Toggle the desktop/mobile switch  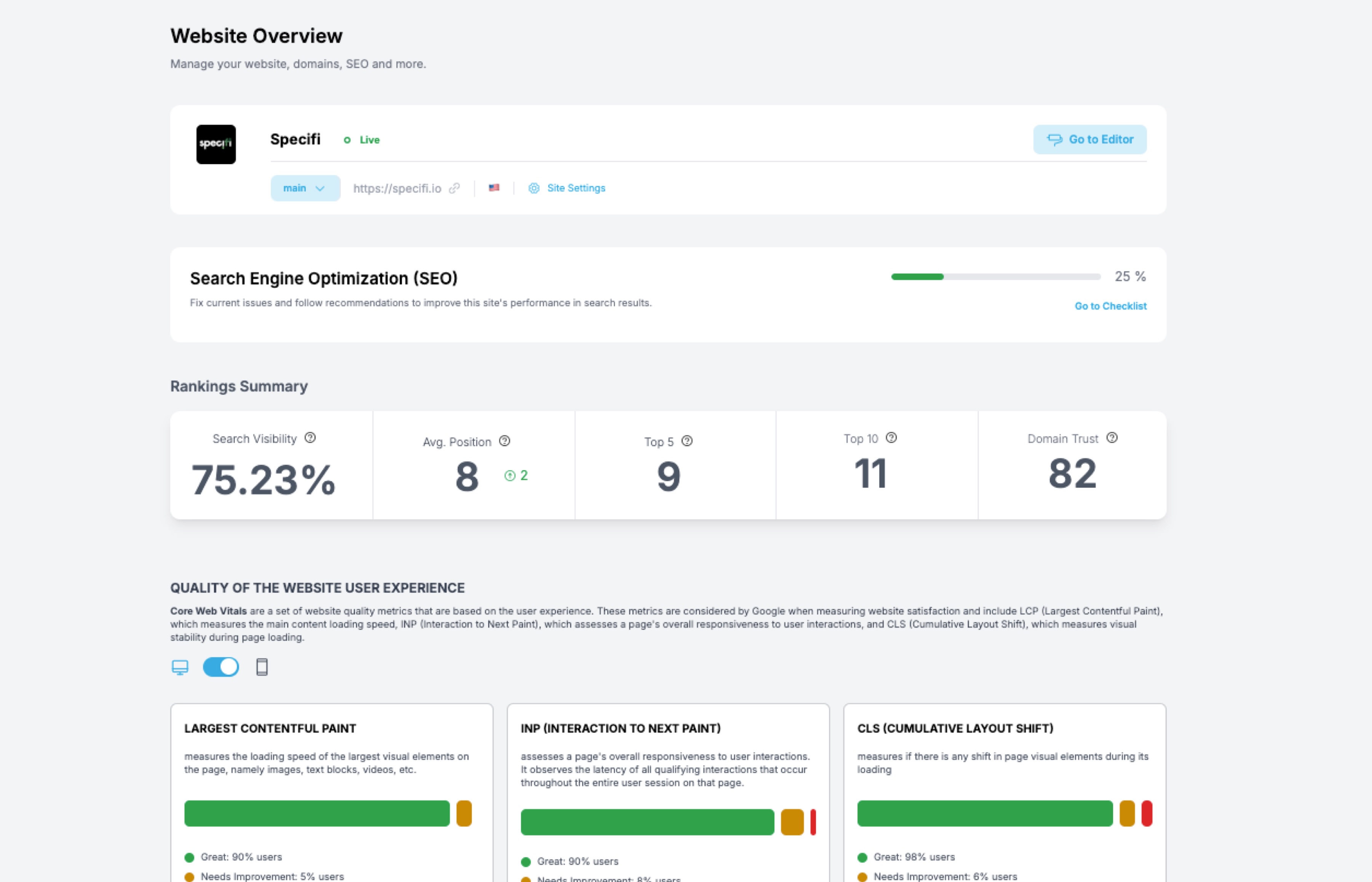pyautogui.click(x=221, y=667)
